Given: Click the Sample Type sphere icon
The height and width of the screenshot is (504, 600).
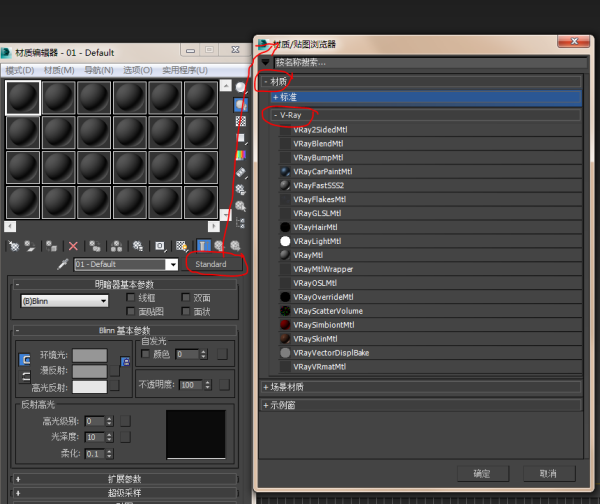Looking at the screenshot, I should 241,88.
